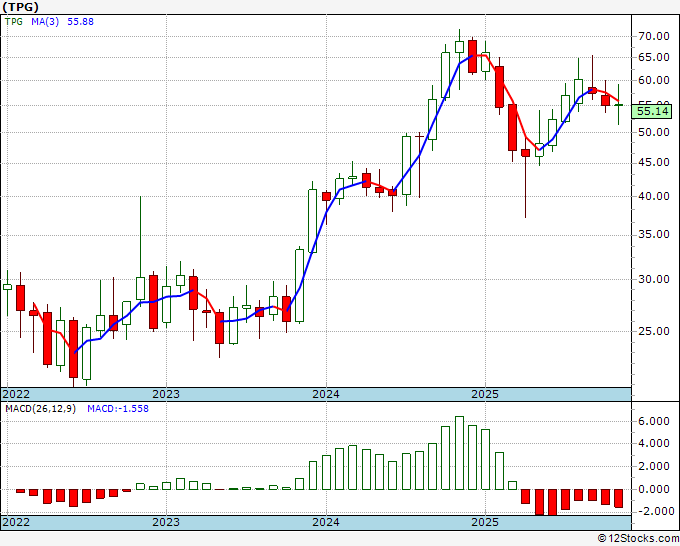Click the 40.00 price axis label
This screenshot has width=680, height=546.
tap(655, 196)
